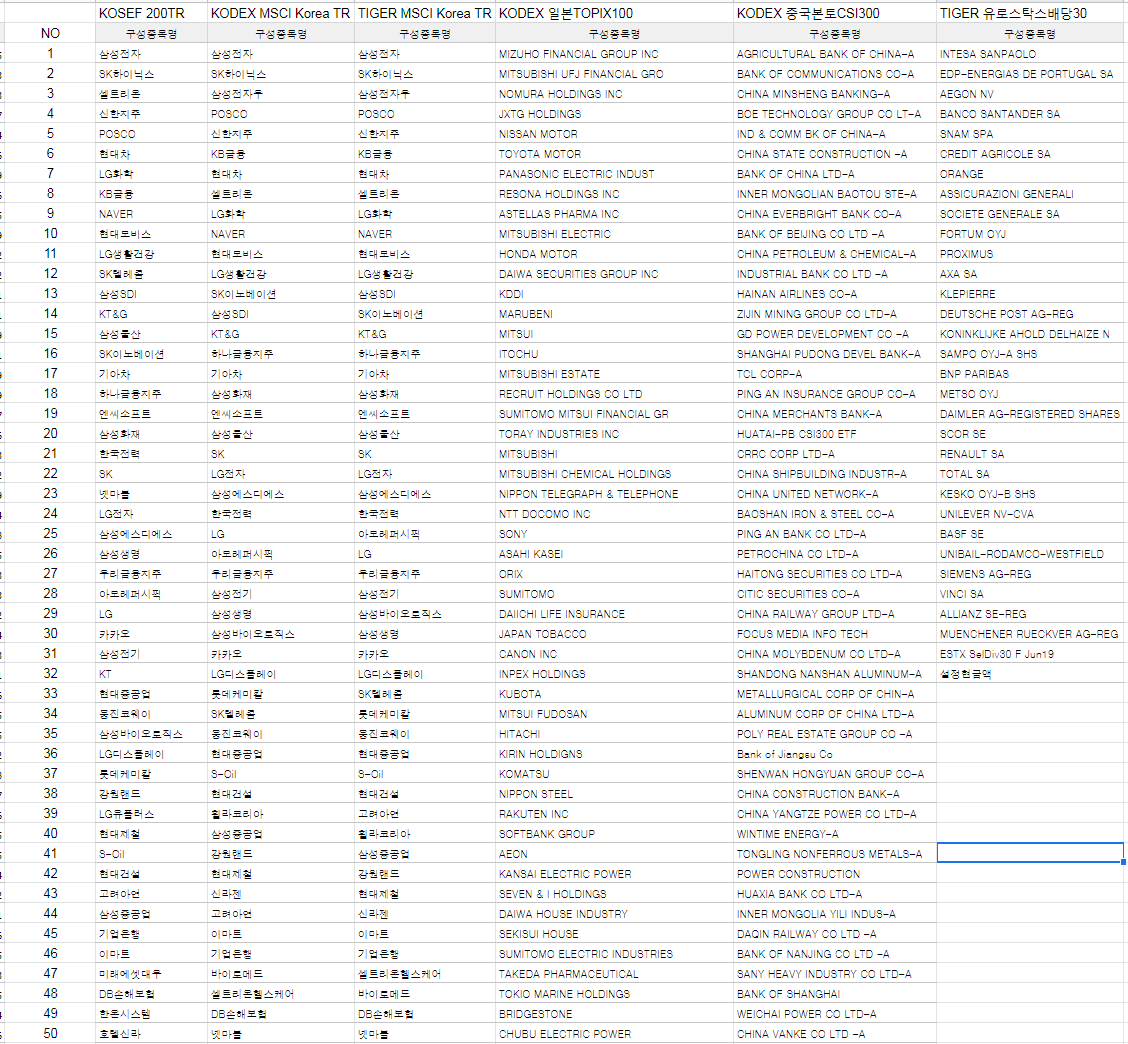Select the TIGER MSCI Korea TR header
The width and height of the screenshot is (1128, 1044).
tap(424, 13)
